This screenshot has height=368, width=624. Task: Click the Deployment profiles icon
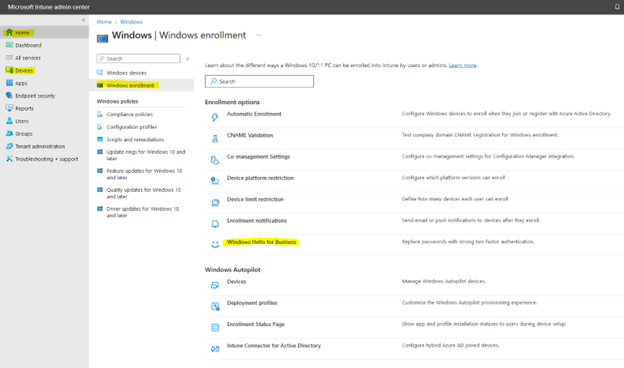click(215, 306)
